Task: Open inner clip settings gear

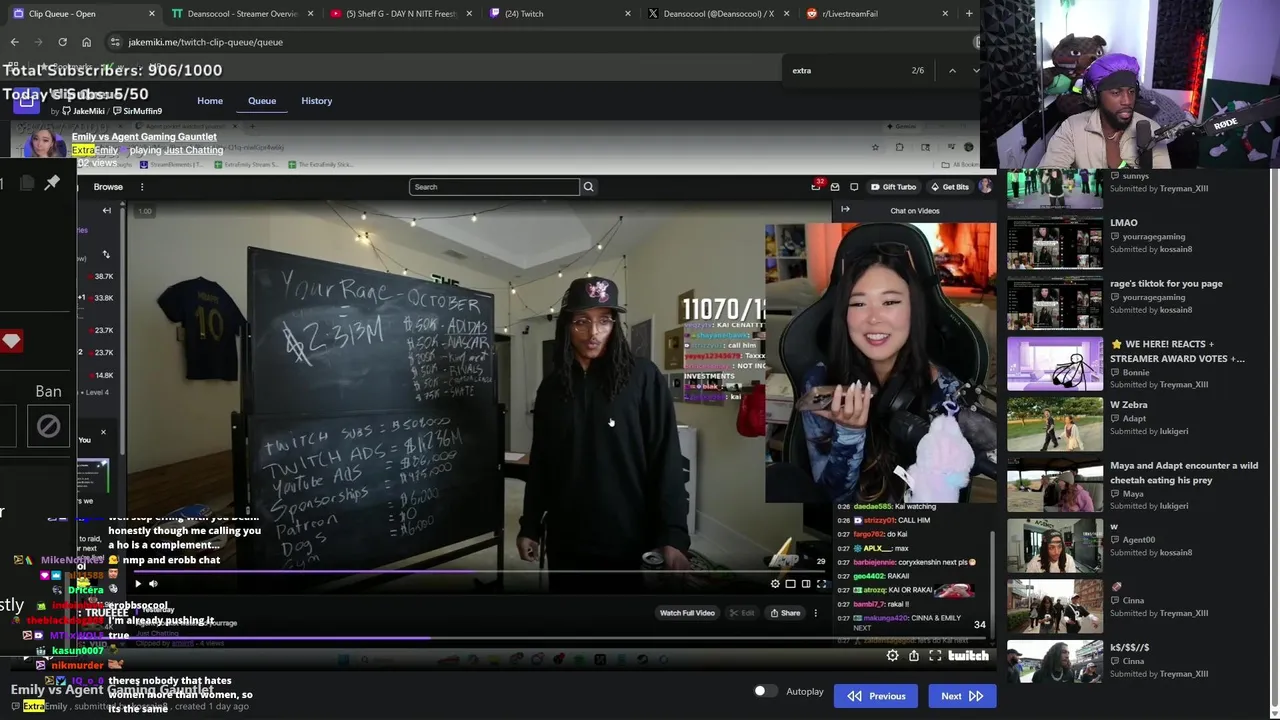Action: tap(775, 584)
